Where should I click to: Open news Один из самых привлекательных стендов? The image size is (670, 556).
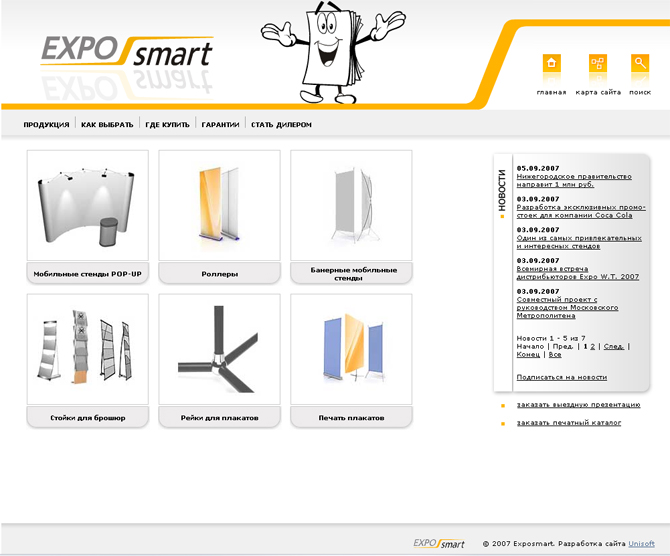pyautogui.click(x=579, y=242)
